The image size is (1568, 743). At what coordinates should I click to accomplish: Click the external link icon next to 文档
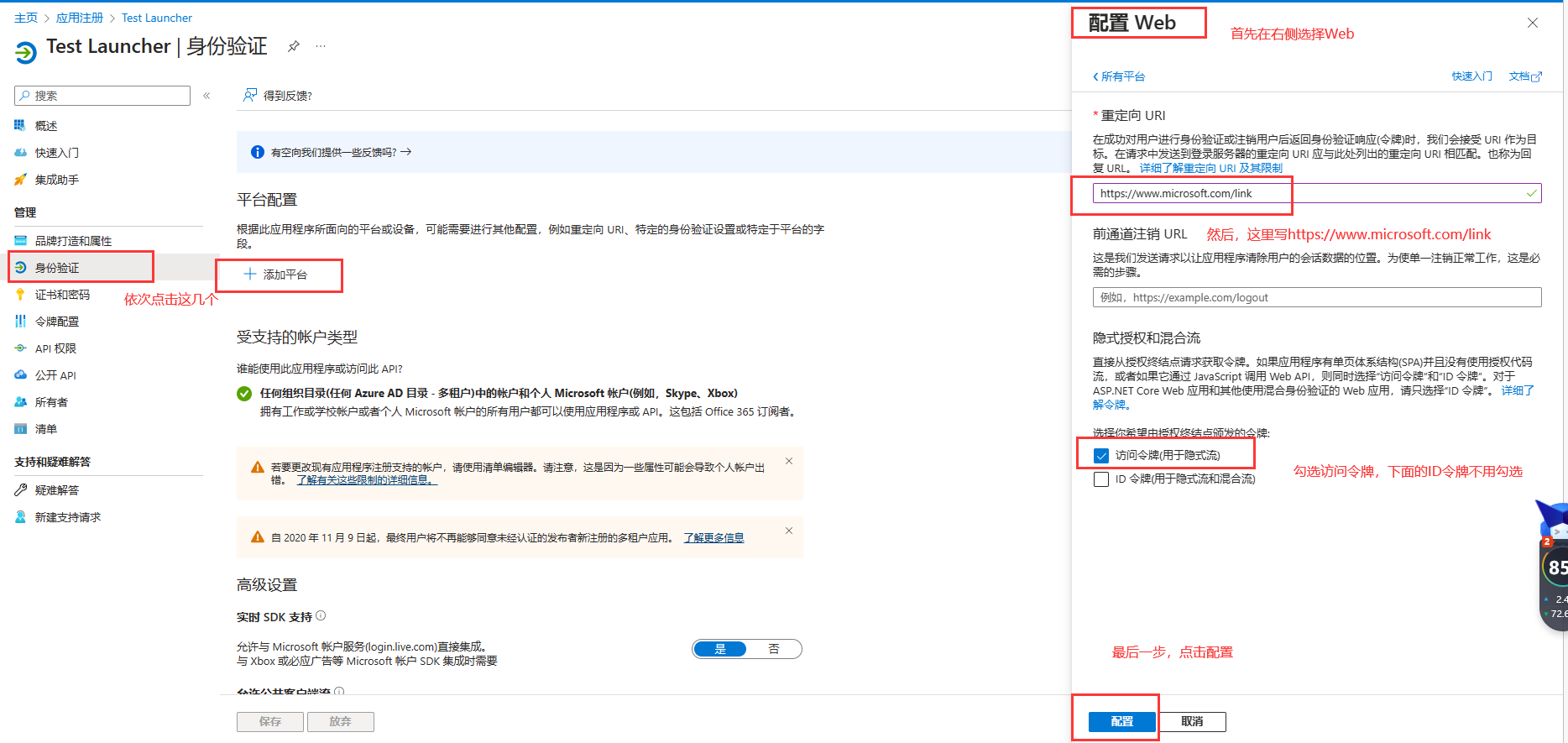coord(1537,76)
